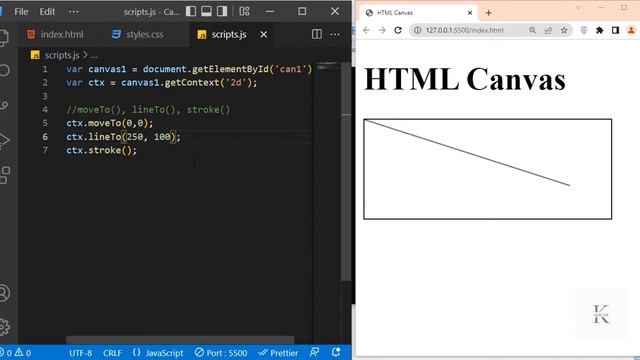Screen dimensions: 640x360
Task: Click line number 3 in the gutter
Action: (45, 96)
